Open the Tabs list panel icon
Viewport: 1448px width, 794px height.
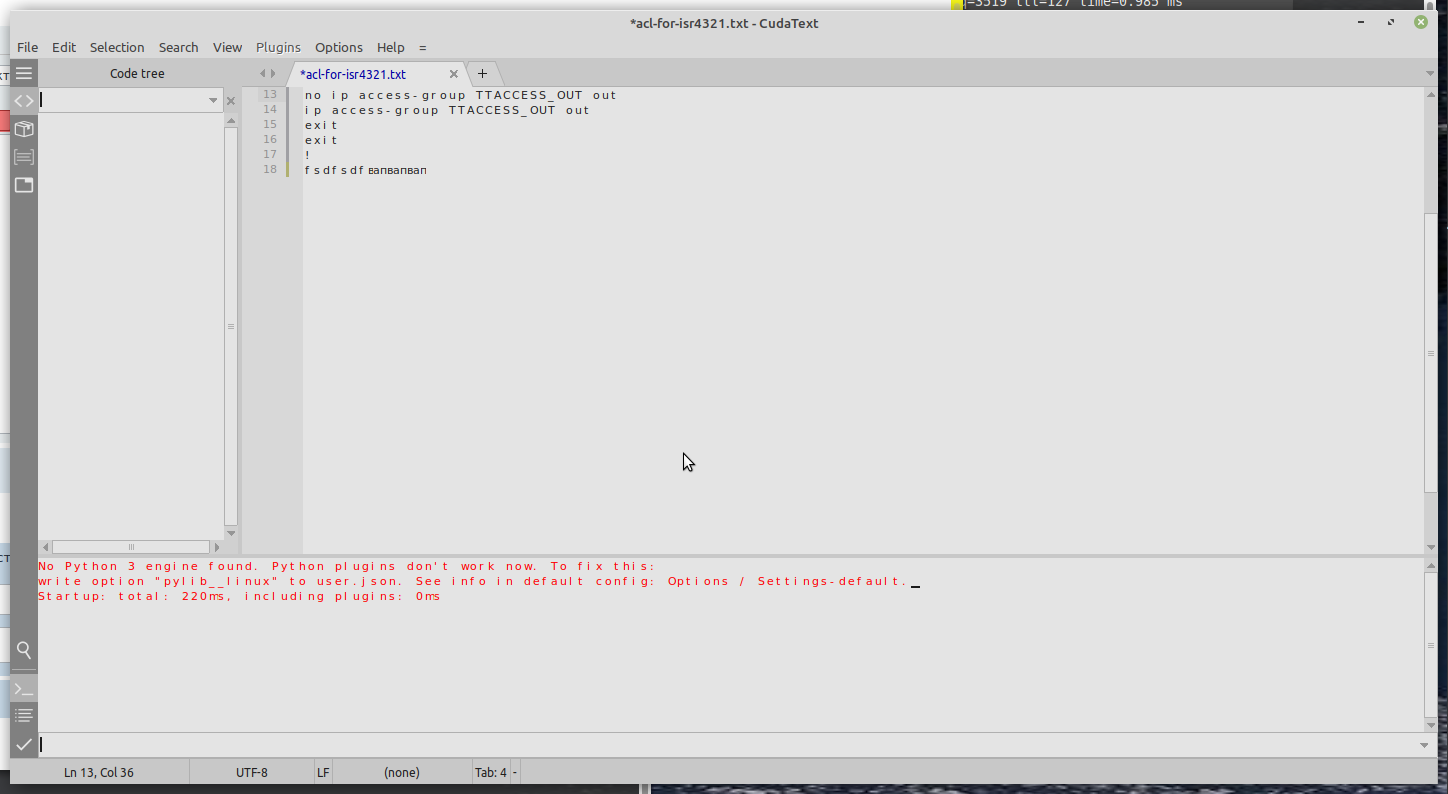pyautogui.click(x=24, y=185)
